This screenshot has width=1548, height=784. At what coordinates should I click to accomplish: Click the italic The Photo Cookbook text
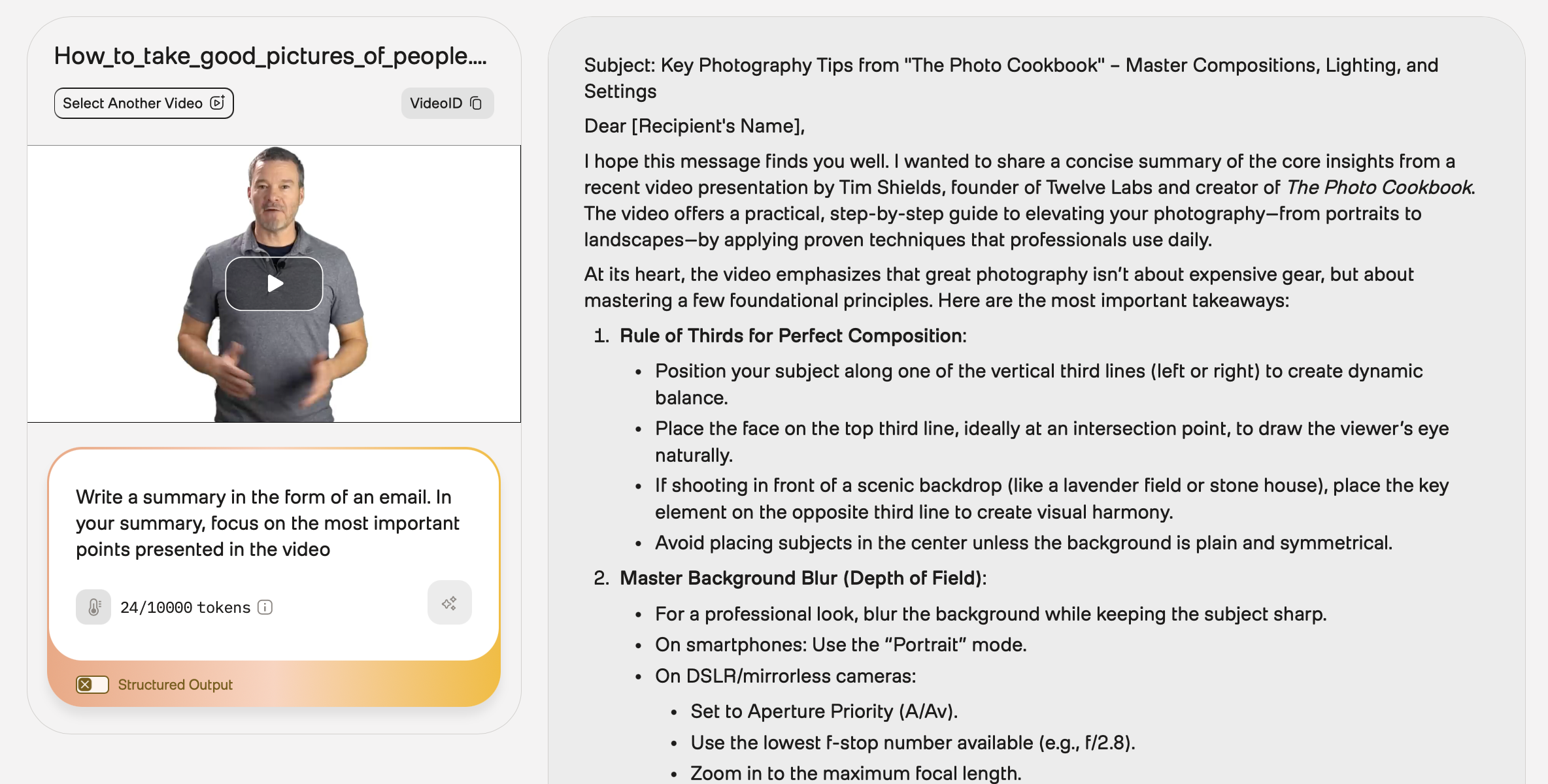tap(1379, 188)
